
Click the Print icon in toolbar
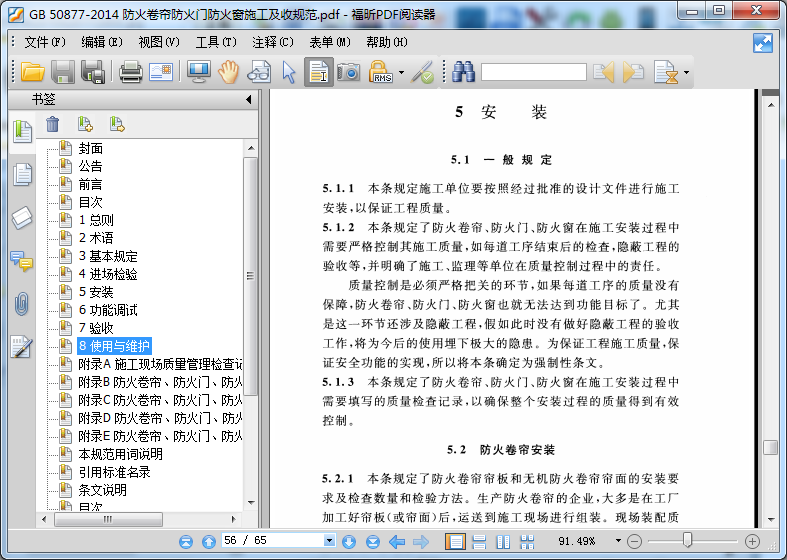pos(131,72)
